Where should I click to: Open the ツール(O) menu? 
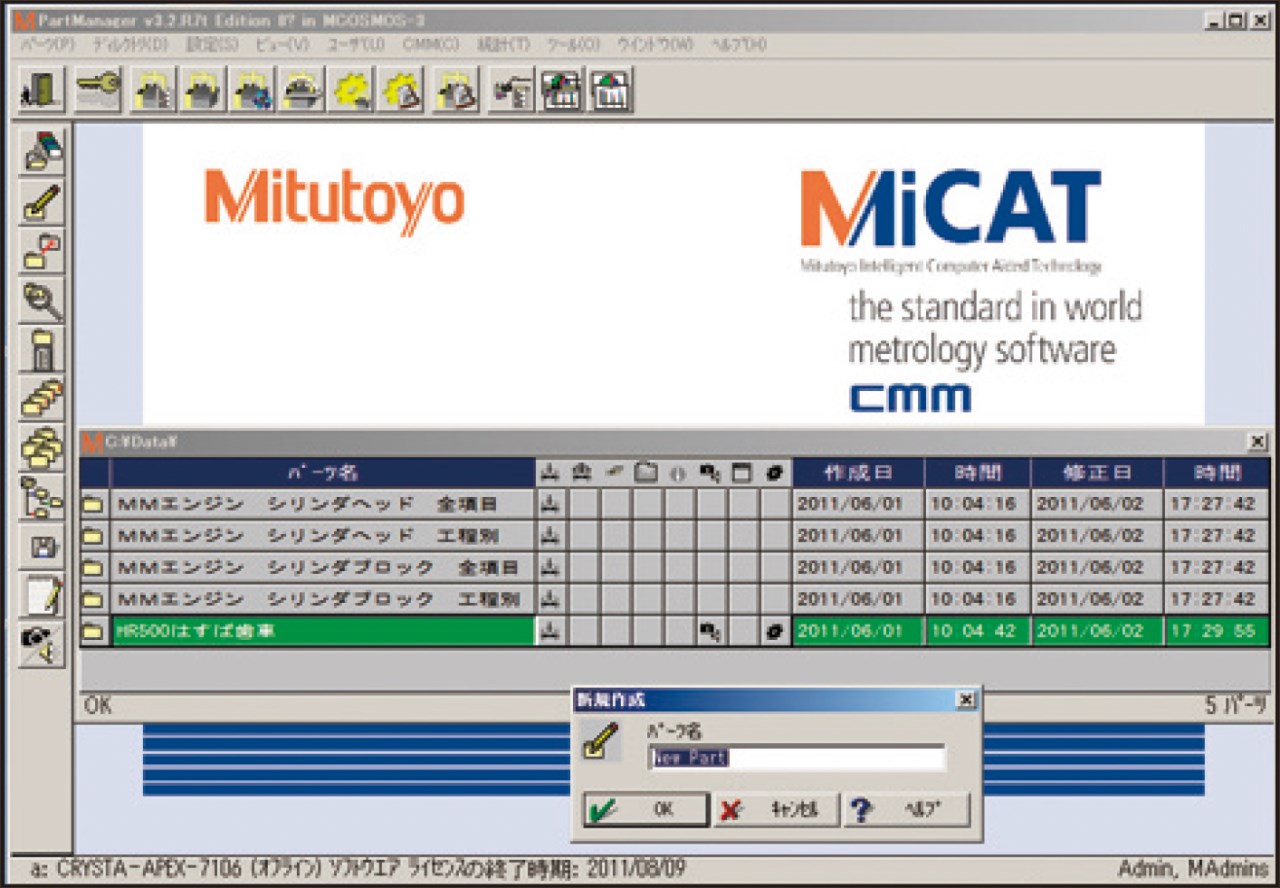click(573, 45)
